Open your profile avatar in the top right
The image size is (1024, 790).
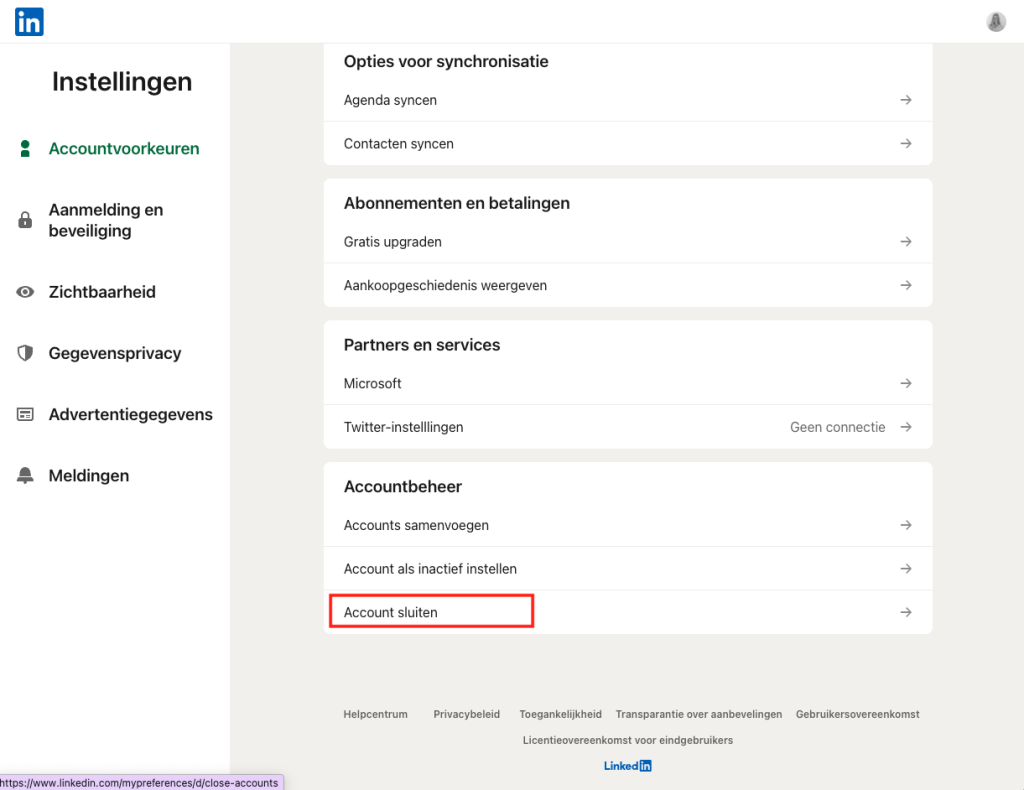[x=995, y=21]
